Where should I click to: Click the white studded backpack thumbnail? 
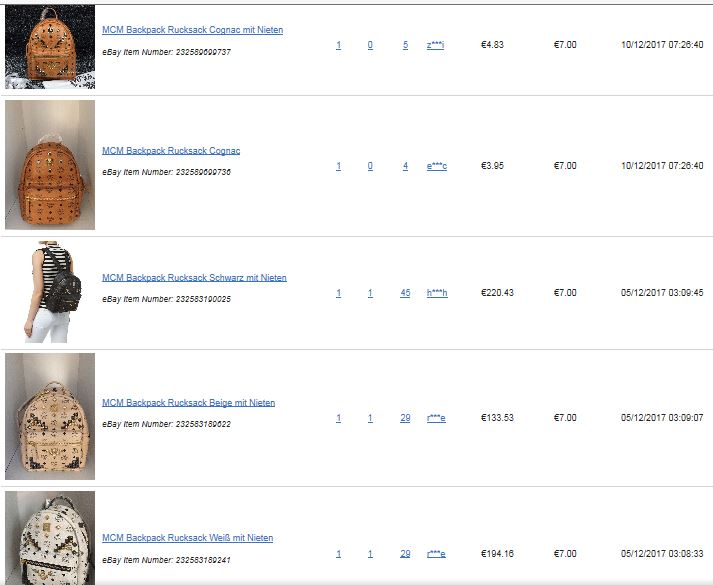(x=50, y=538)
